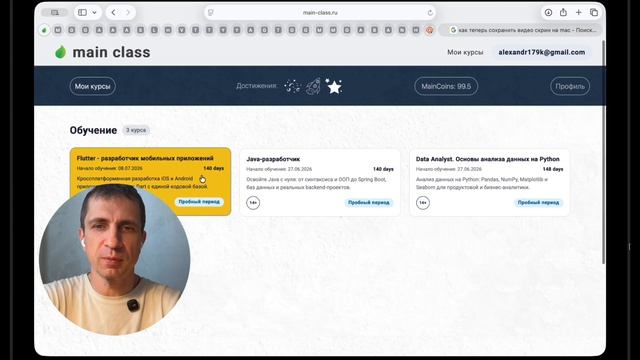Click the Java course description text
The image size is (640, 360).
pos(316,183)
